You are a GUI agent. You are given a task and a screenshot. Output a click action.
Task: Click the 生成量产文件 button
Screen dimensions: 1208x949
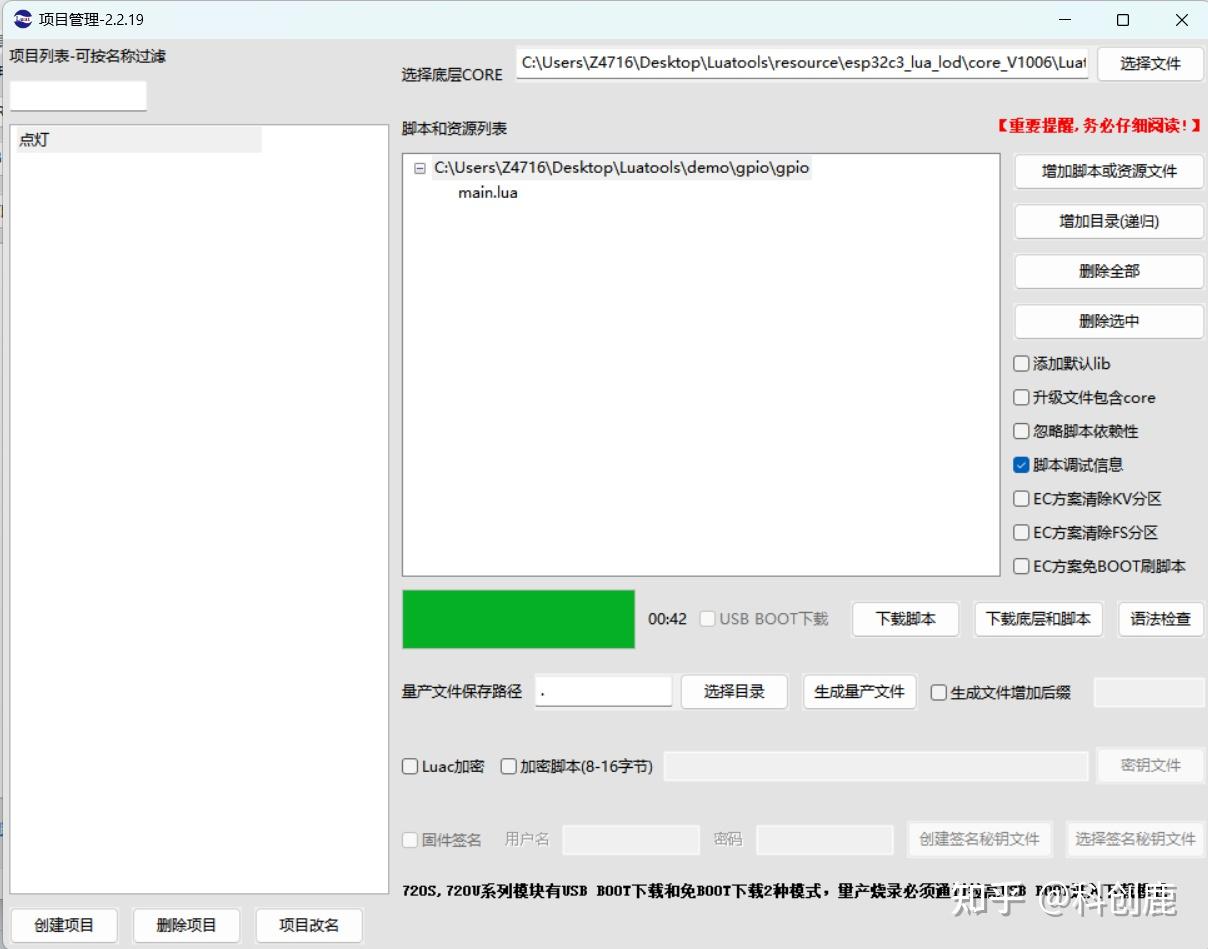point(860,692)
